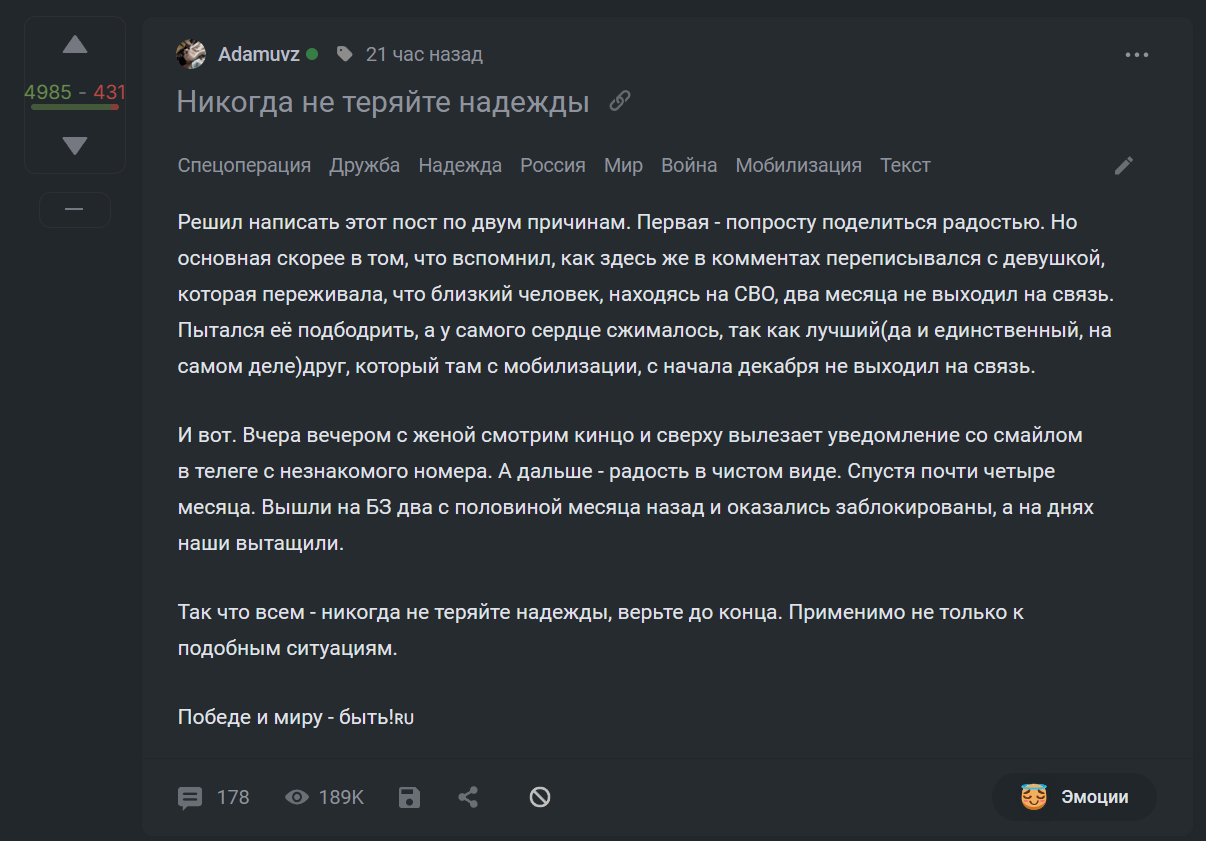The height and width of the screenshot is (841, 1206).
Task: Open Adamuvz user avatar
Action: pyautogui.click(x=191, y=54)
